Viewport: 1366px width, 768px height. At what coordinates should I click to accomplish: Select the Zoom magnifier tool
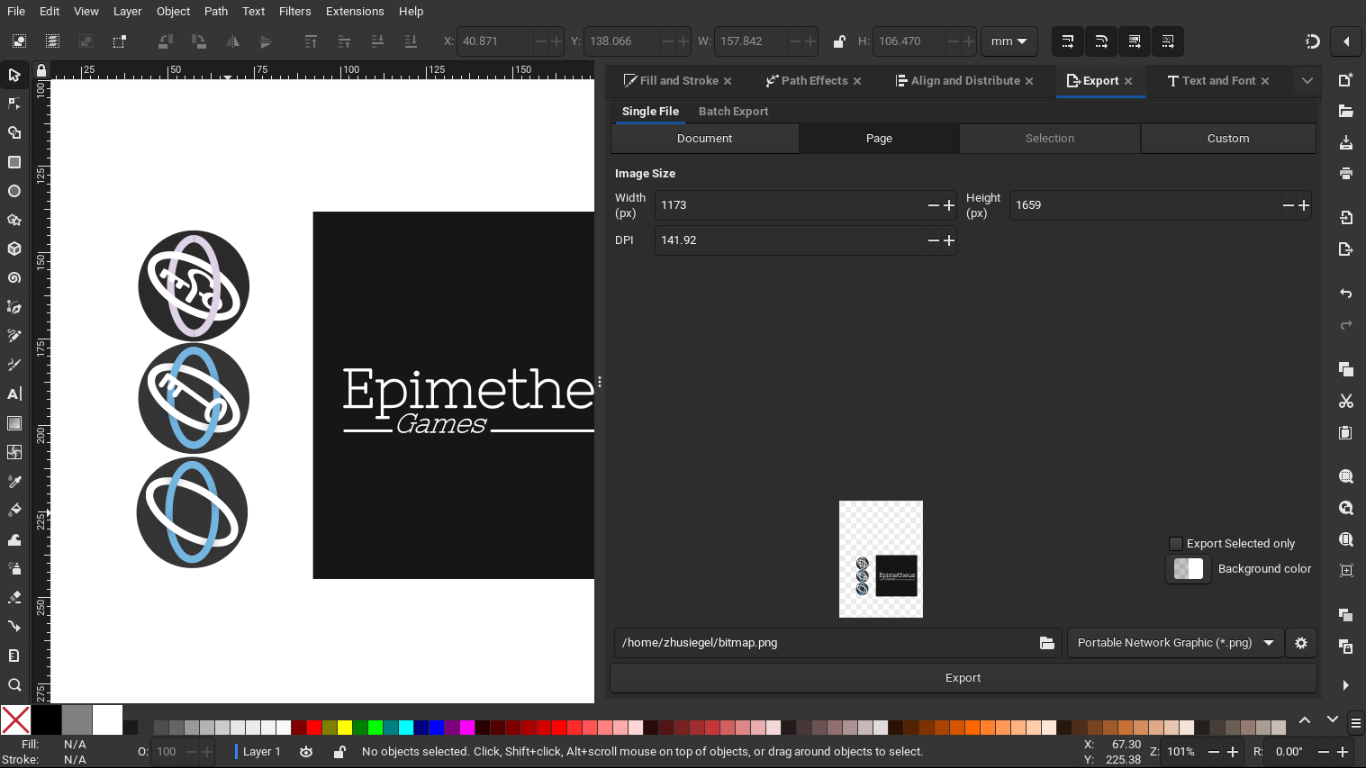point(14,685)
